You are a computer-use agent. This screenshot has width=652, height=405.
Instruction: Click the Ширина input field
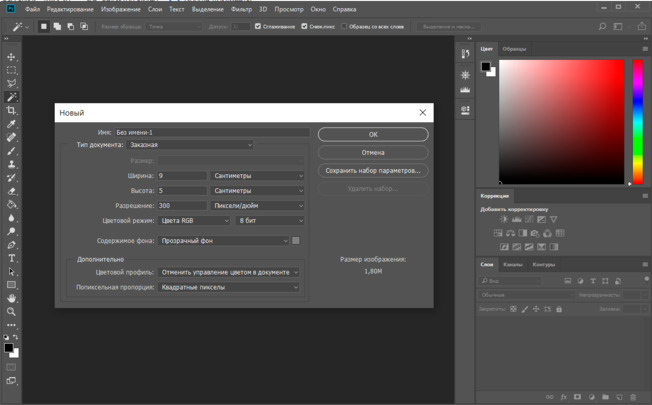(x=182, y=175)
